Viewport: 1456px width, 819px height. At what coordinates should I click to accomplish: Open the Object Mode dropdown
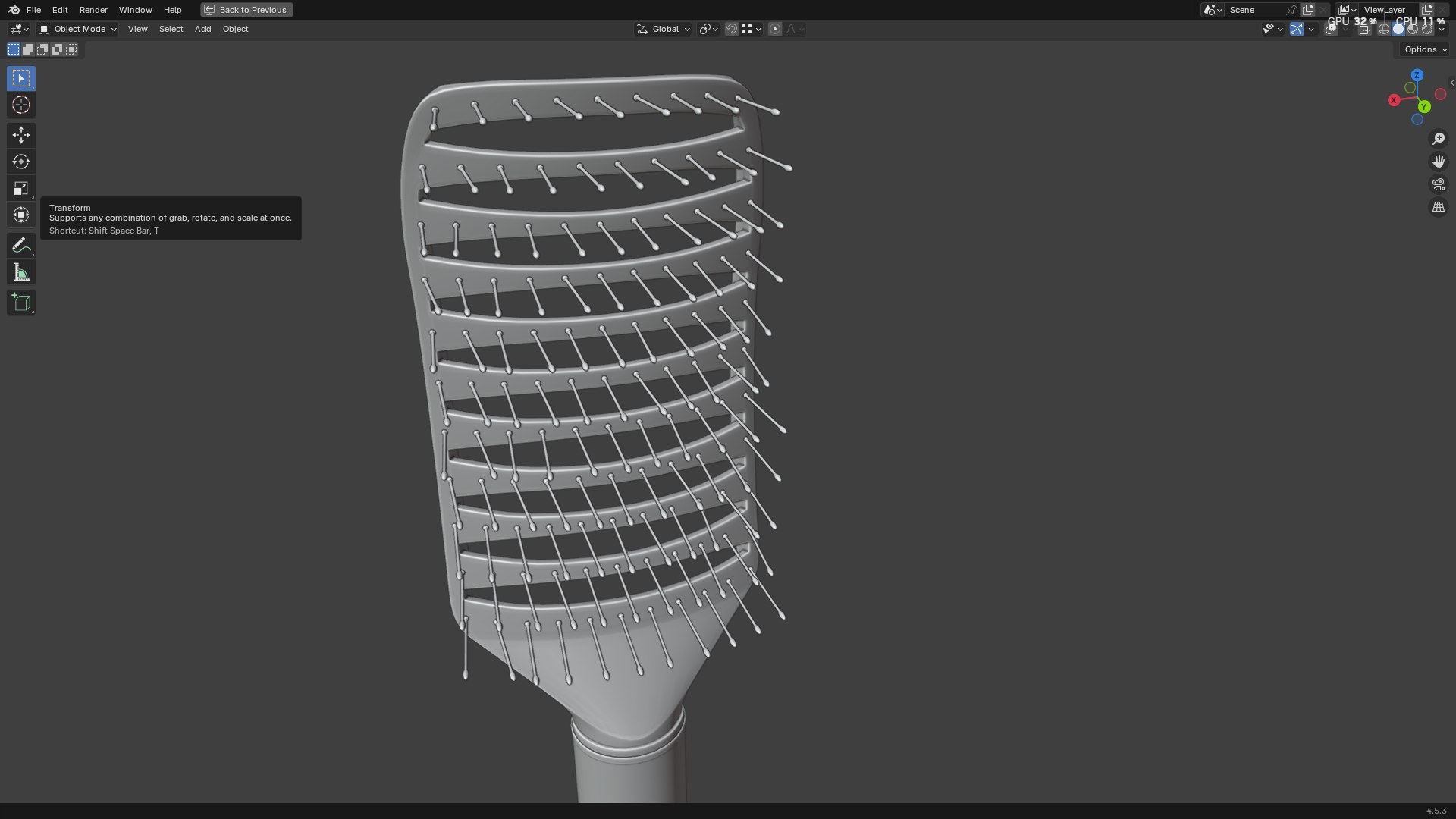click(x=77, y=29)
